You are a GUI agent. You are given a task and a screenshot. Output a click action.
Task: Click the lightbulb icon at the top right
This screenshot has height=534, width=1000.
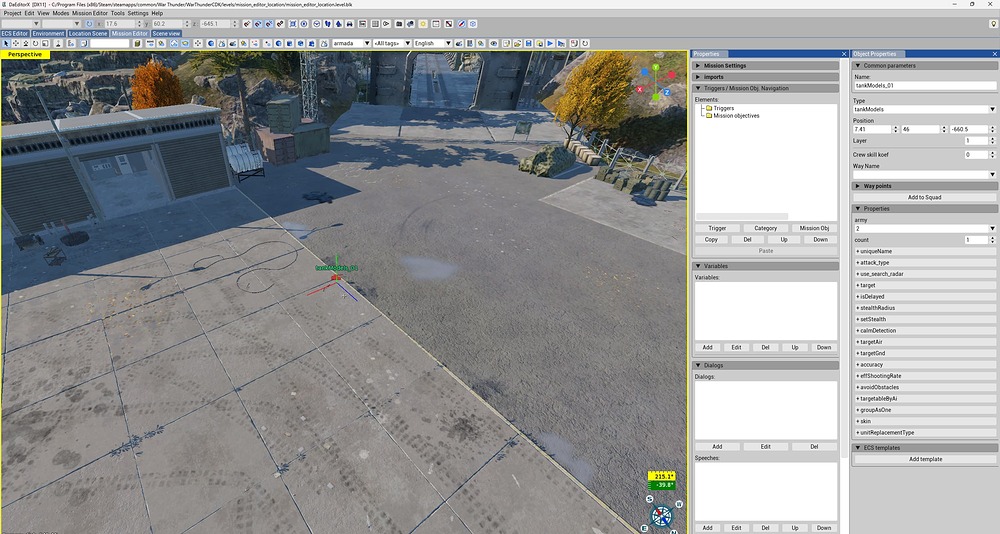[993, 24]
